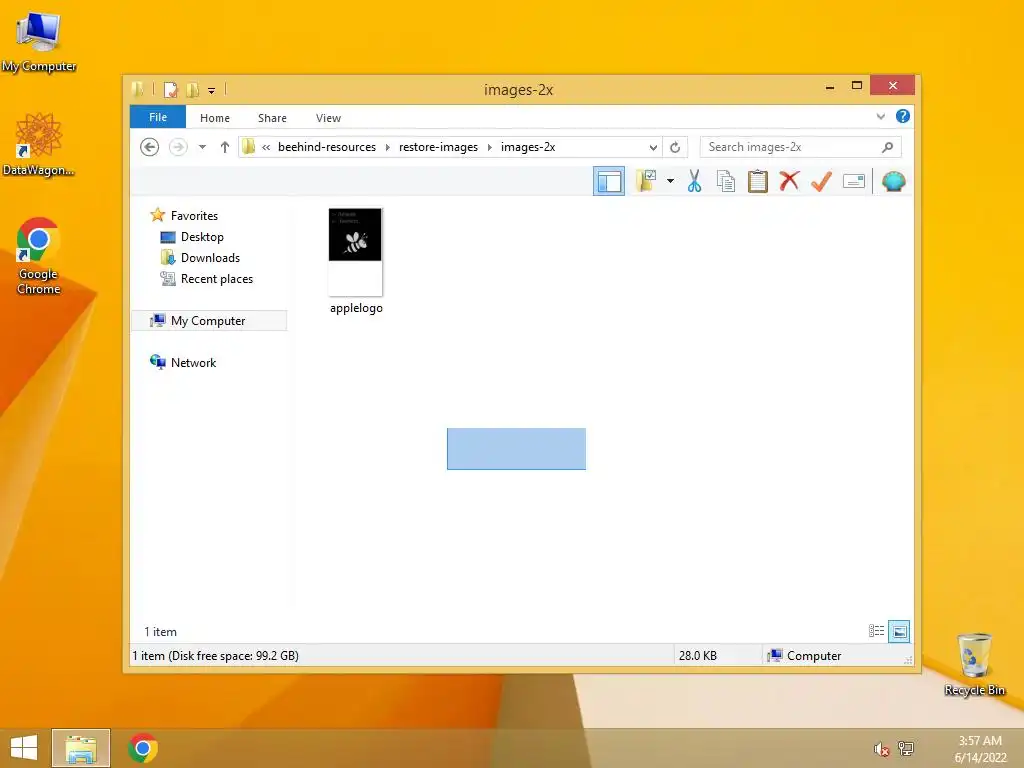Open chevron after restore-images in path
The width and height of the screenshot is (1024, 768).
489,147
